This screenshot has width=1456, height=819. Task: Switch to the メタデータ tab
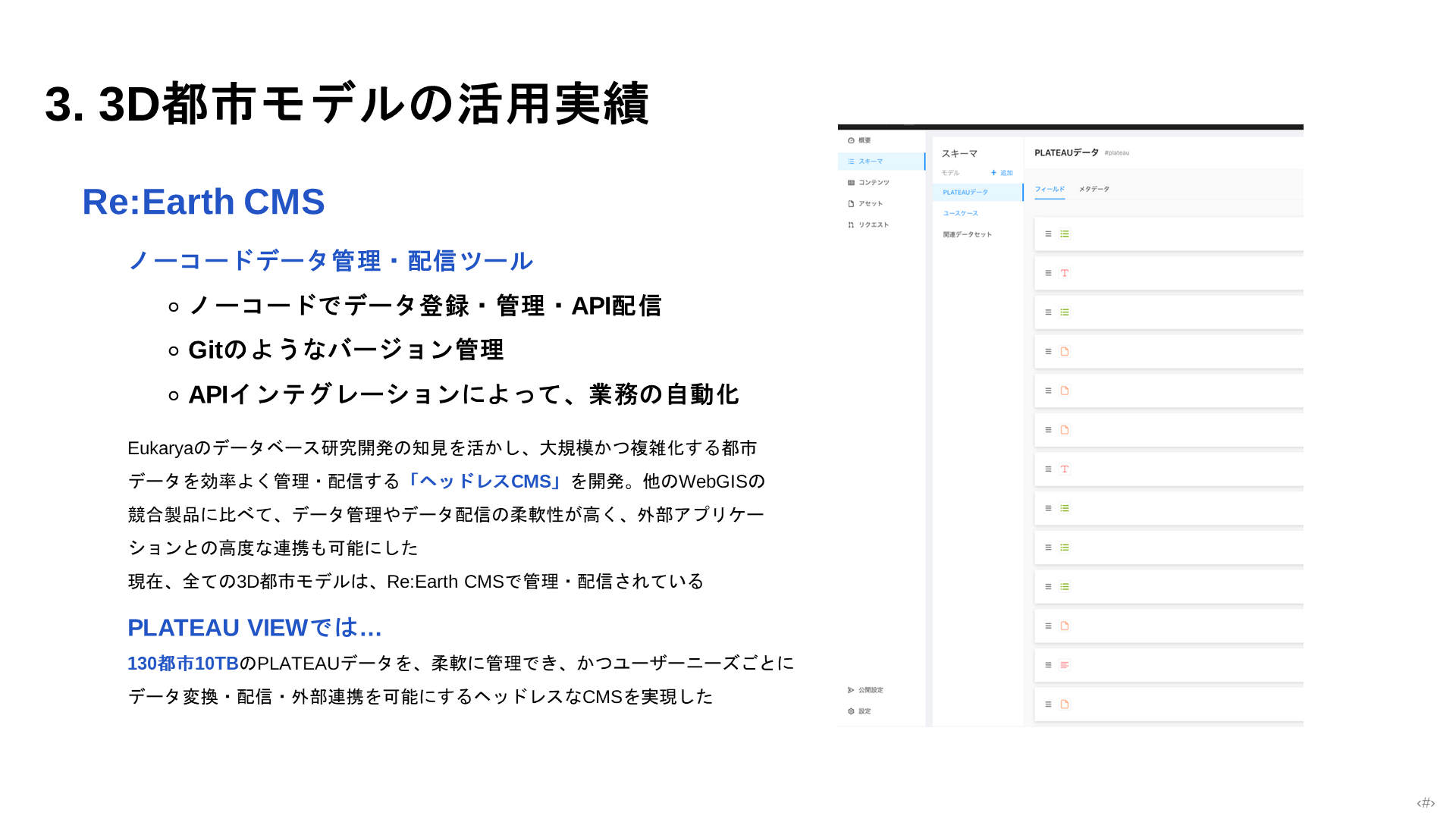[1094, 190]
